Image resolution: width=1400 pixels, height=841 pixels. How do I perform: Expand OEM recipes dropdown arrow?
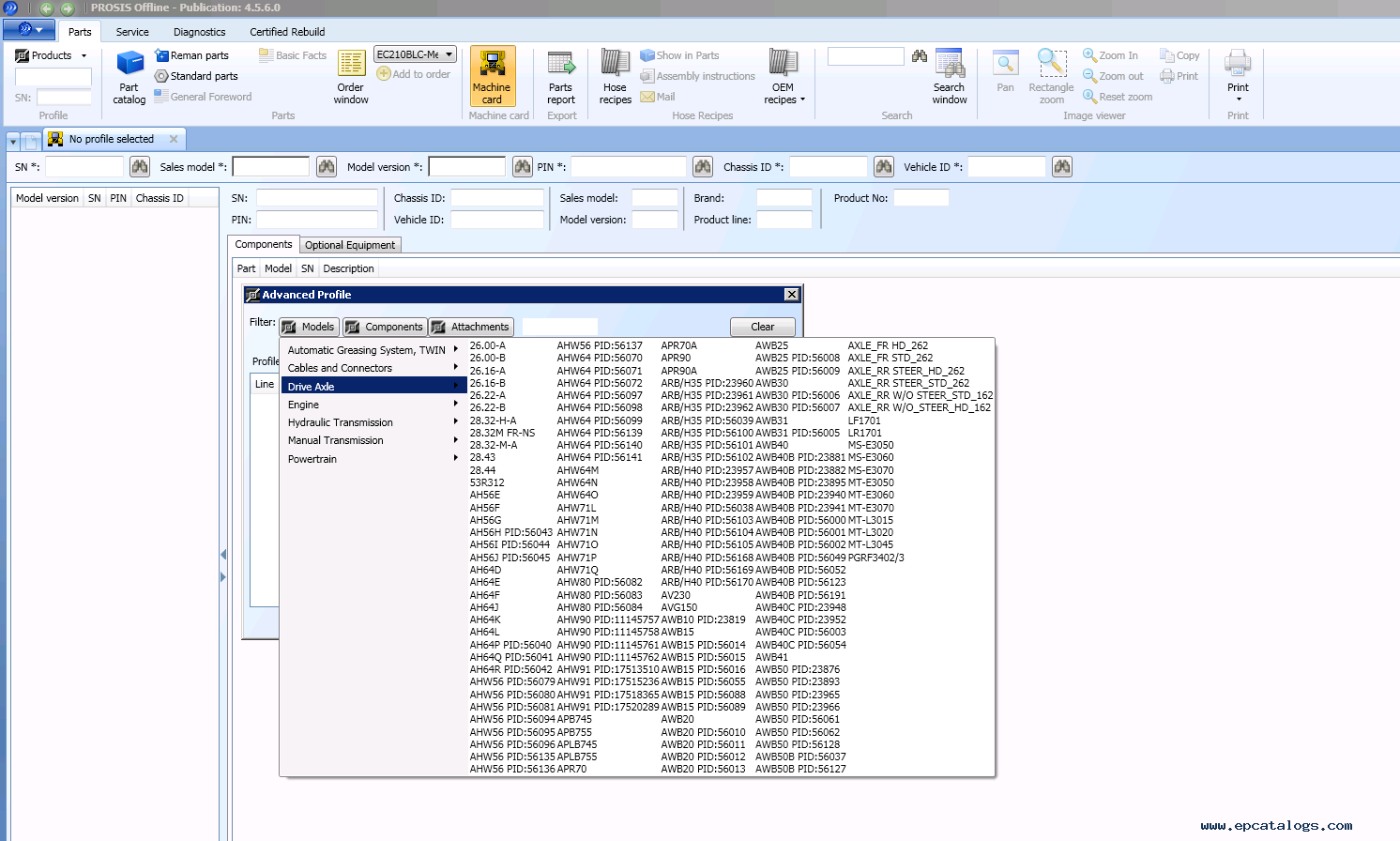pyautogui.click(x=803, y=99)
